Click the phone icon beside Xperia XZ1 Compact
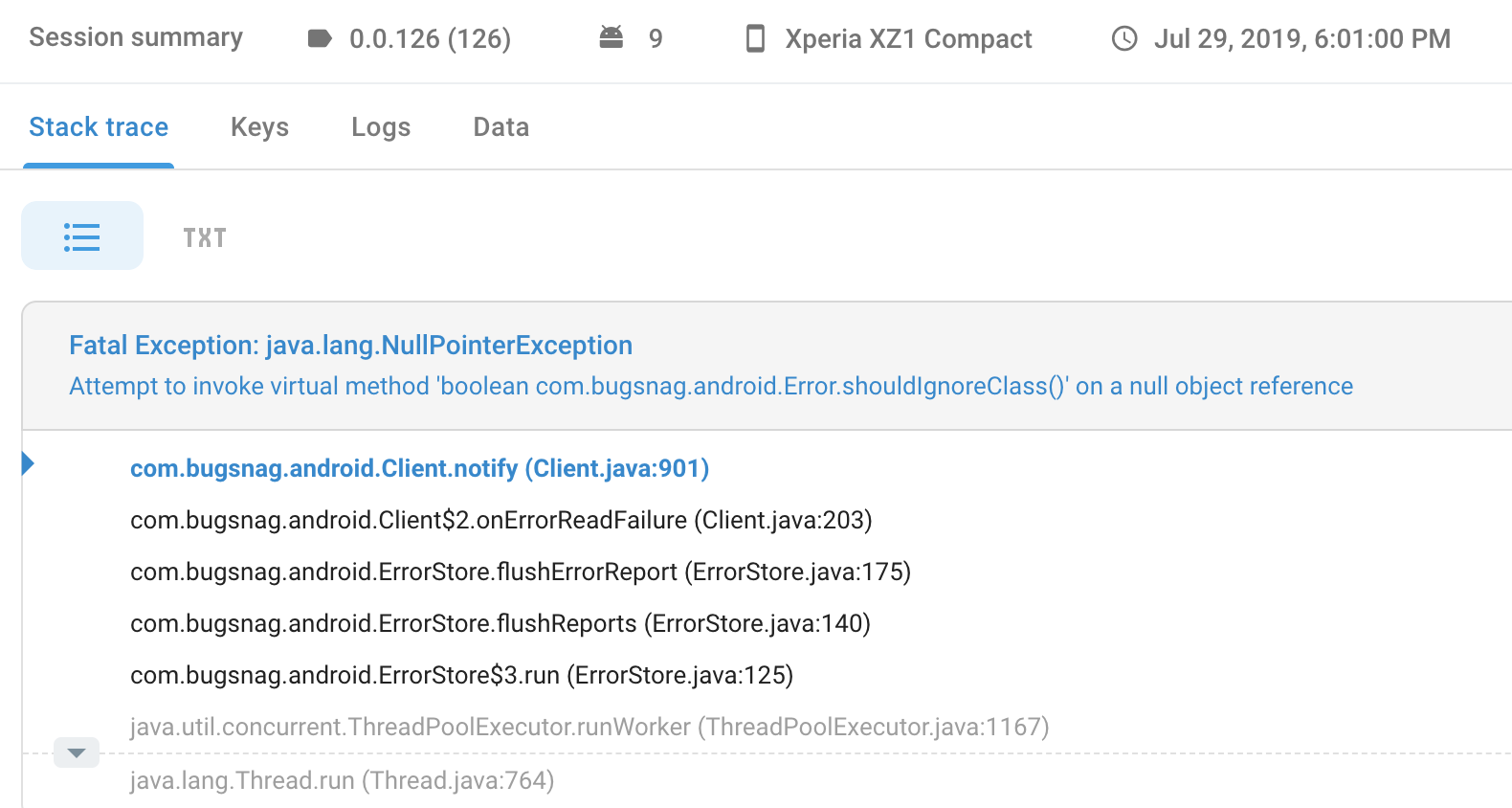The width and height of the screenshot is (1512, 808). point(756,38)
